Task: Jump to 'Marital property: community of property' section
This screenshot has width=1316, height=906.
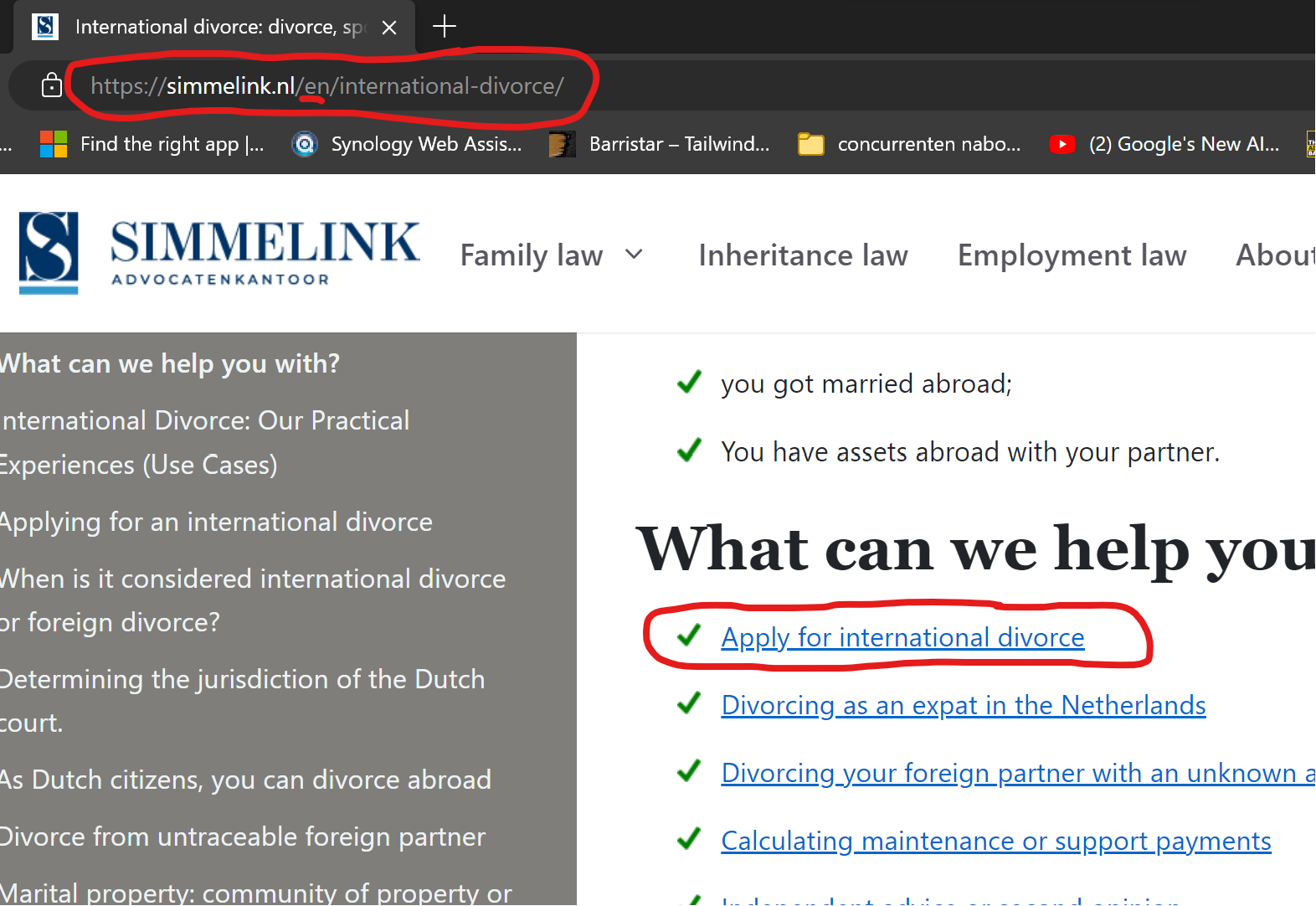Action: coord(255,893)
